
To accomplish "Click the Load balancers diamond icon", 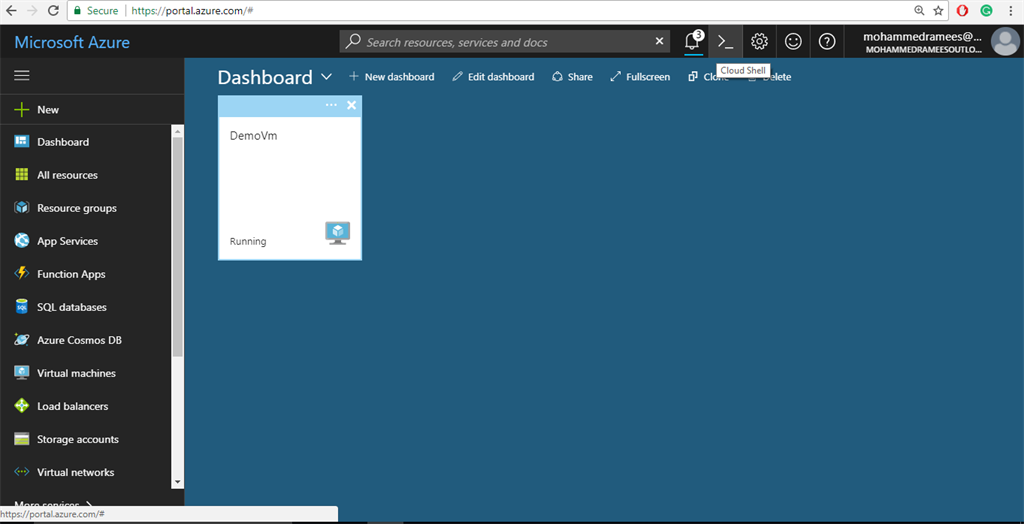I will [x=22, y=406].
